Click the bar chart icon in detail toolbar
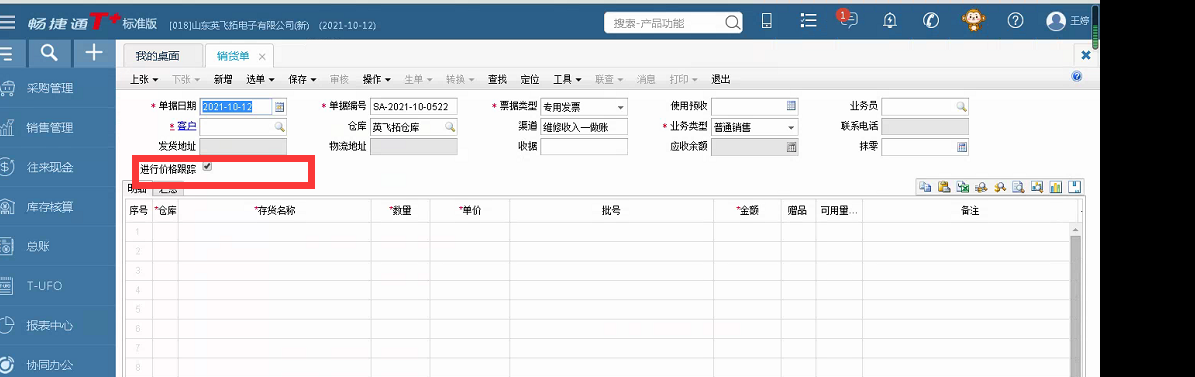This screenshot has width=1195, height=377. point(1056,187)
